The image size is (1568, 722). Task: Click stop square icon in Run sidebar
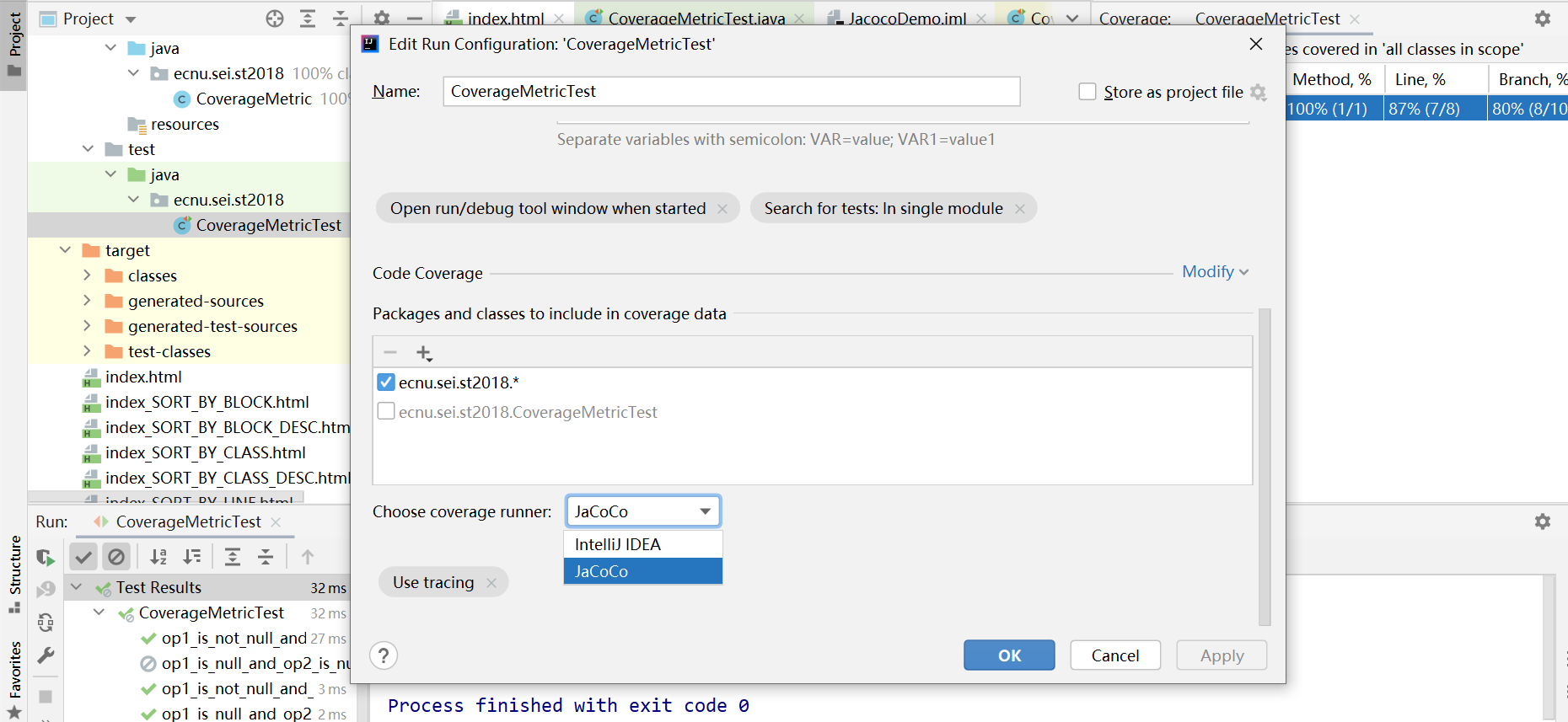click(46, 697)
